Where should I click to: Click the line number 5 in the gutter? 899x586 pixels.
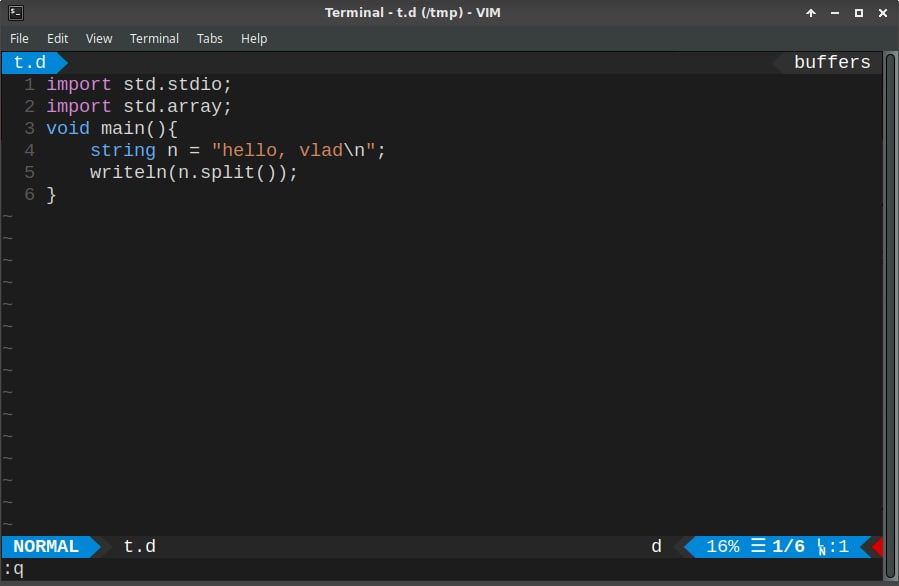[x=29, y=172]
